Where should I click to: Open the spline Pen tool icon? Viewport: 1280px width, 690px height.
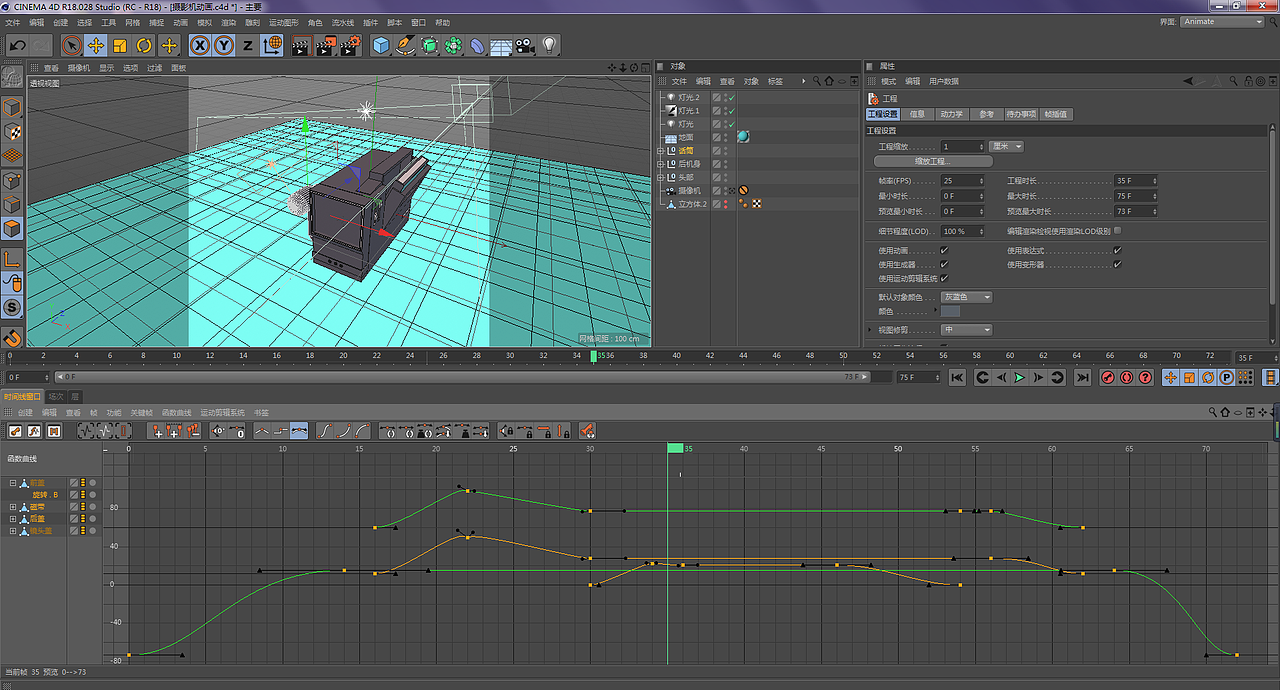coord(405,45)
